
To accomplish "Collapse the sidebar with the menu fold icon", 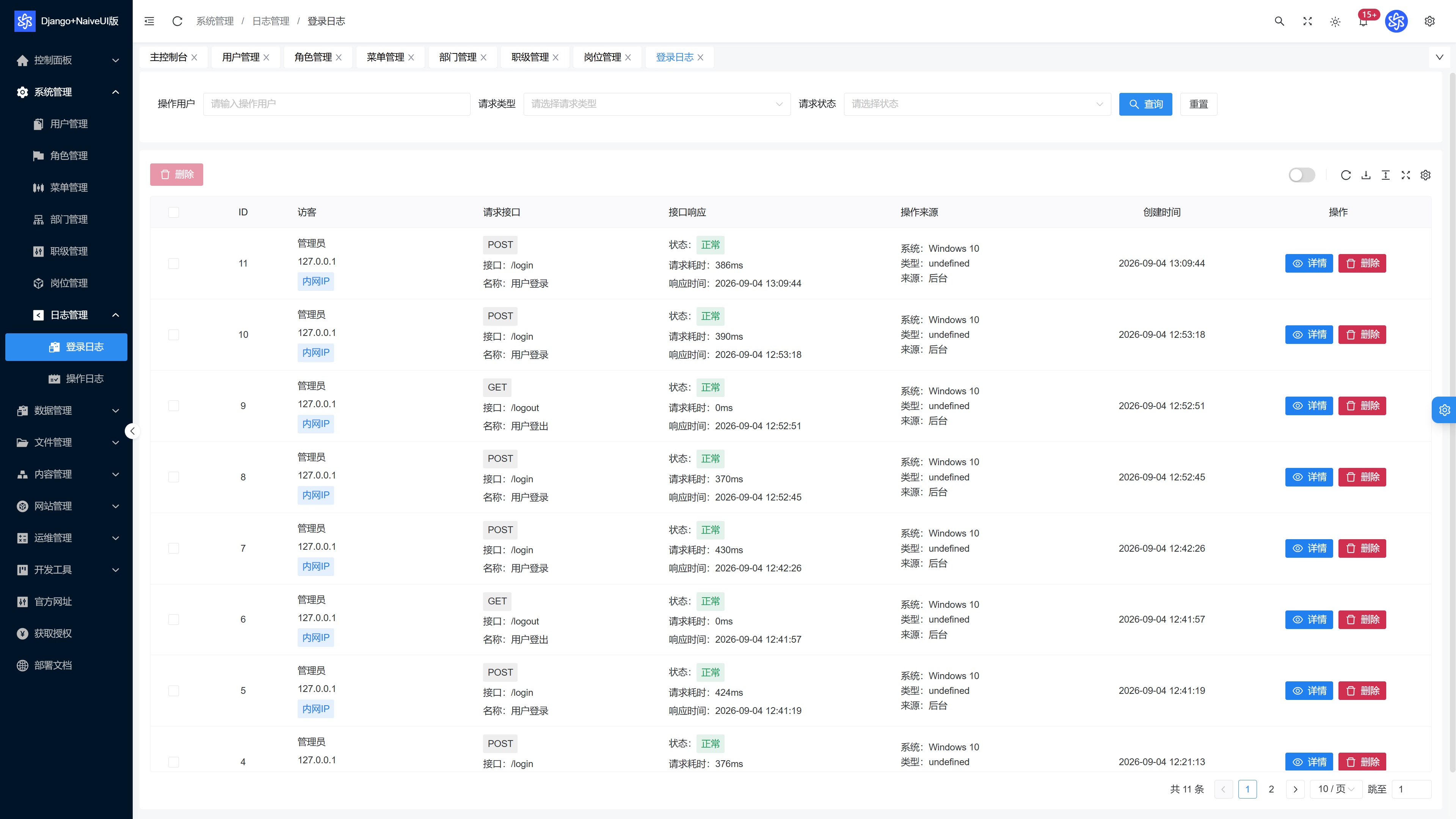I will coord(149,21).
